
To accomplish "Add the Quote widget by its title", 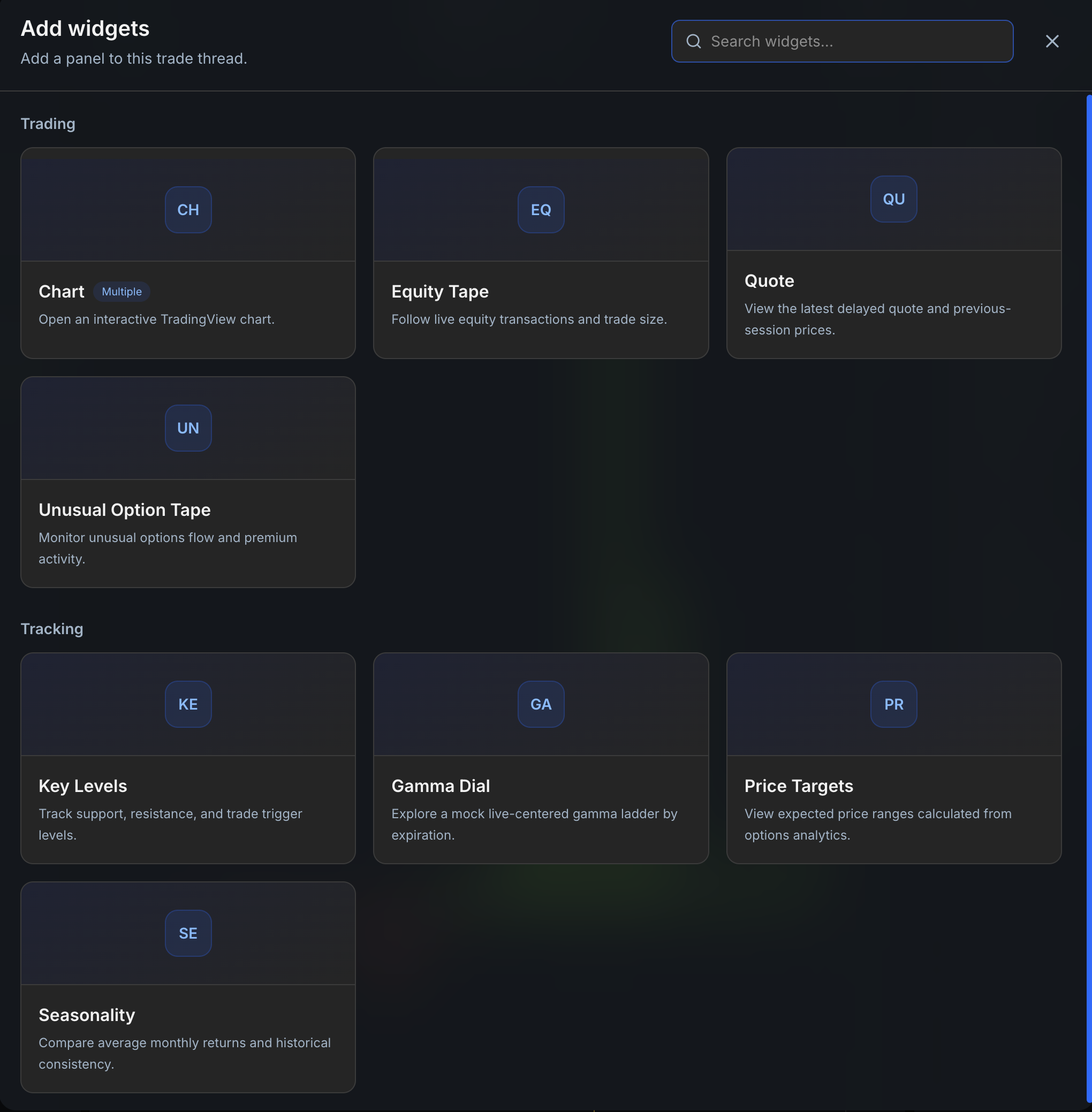I will click(x=769, y=281).
